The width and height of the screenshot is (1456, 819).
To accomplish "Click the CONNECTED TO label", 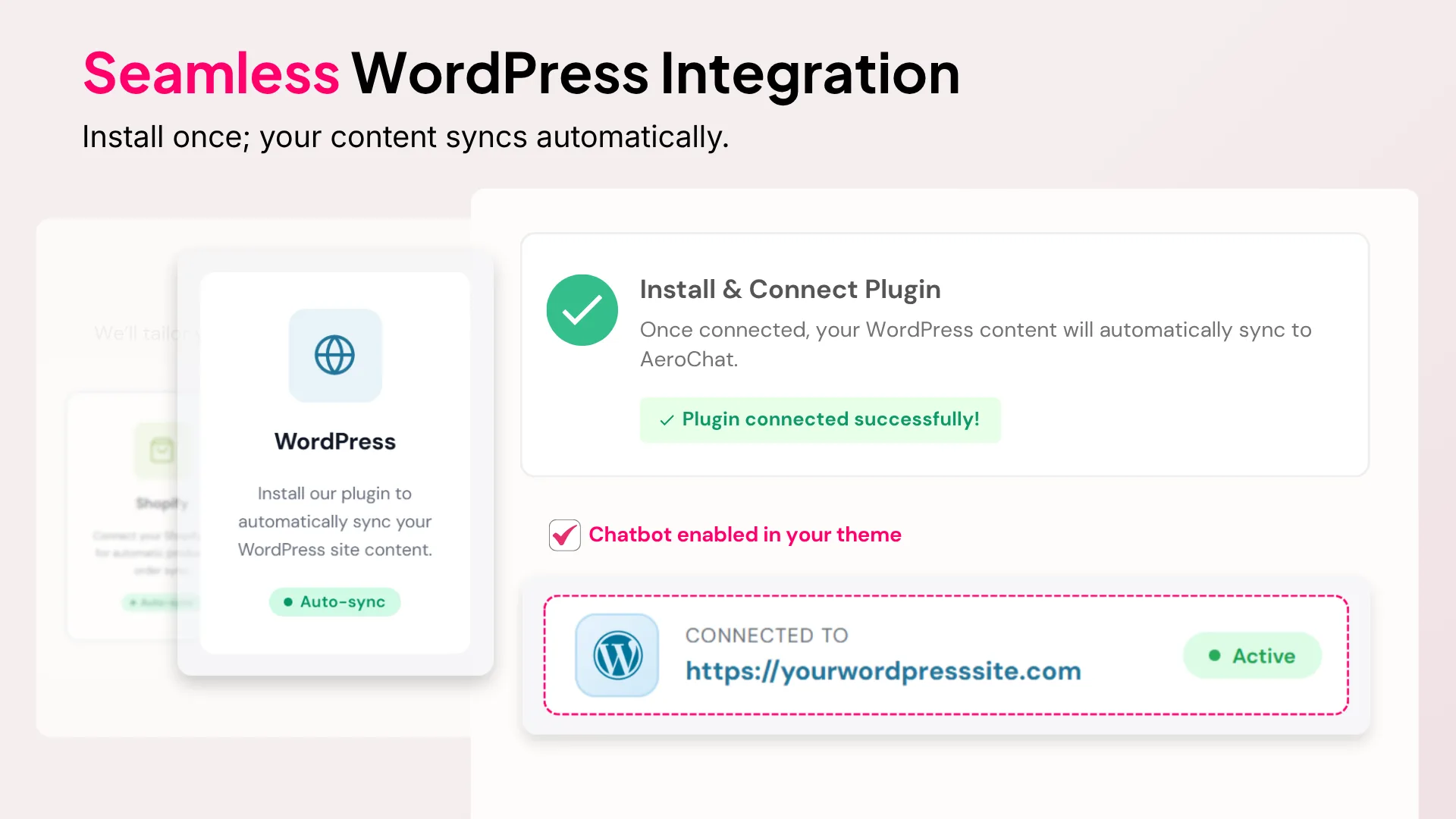I will (x=767, y=635).
